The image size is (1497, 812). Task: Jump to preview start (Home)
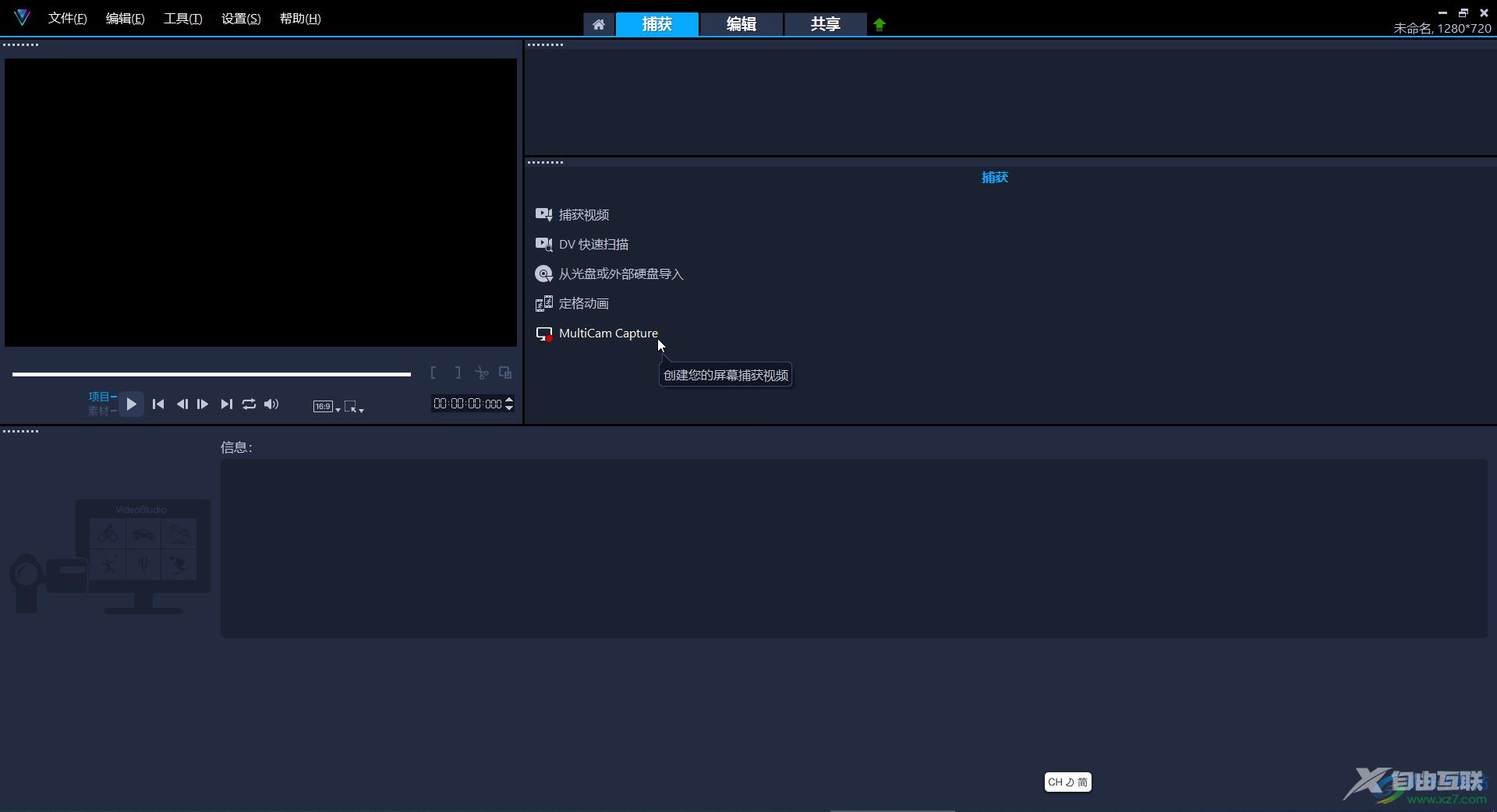158,404
